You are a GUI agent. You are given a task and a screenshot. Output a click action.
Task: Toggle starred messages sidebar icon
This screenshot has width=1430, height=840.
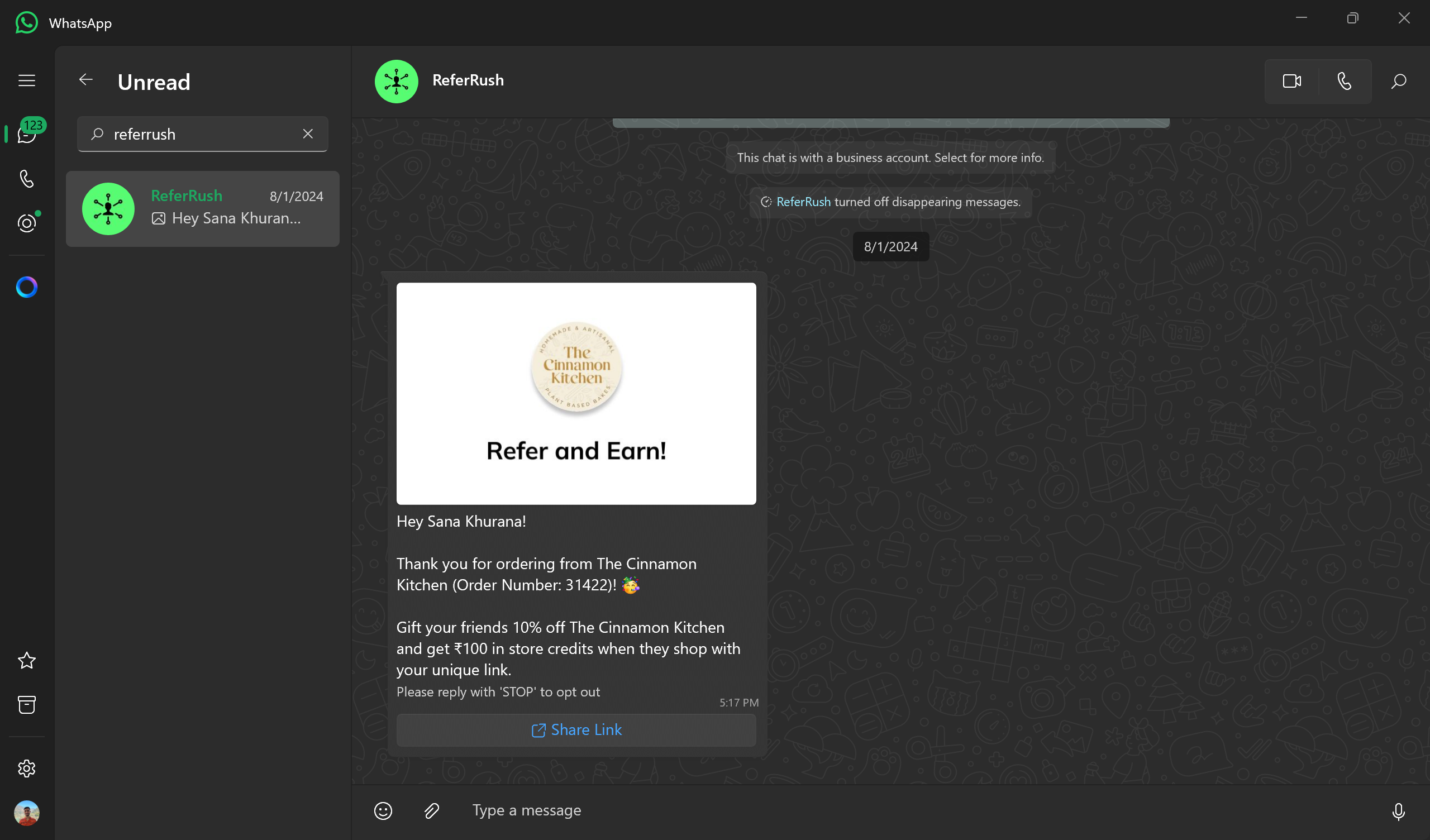pos(26,660)
